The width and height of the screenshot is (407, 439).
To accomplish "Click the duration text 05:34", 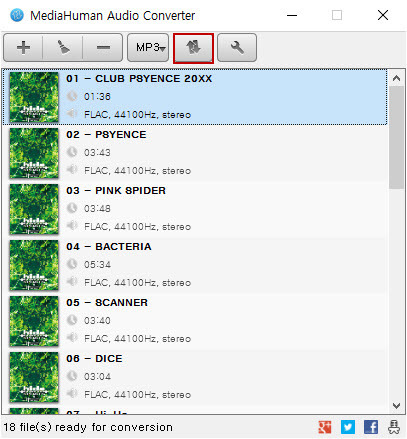I will click(x=97, y=265).
